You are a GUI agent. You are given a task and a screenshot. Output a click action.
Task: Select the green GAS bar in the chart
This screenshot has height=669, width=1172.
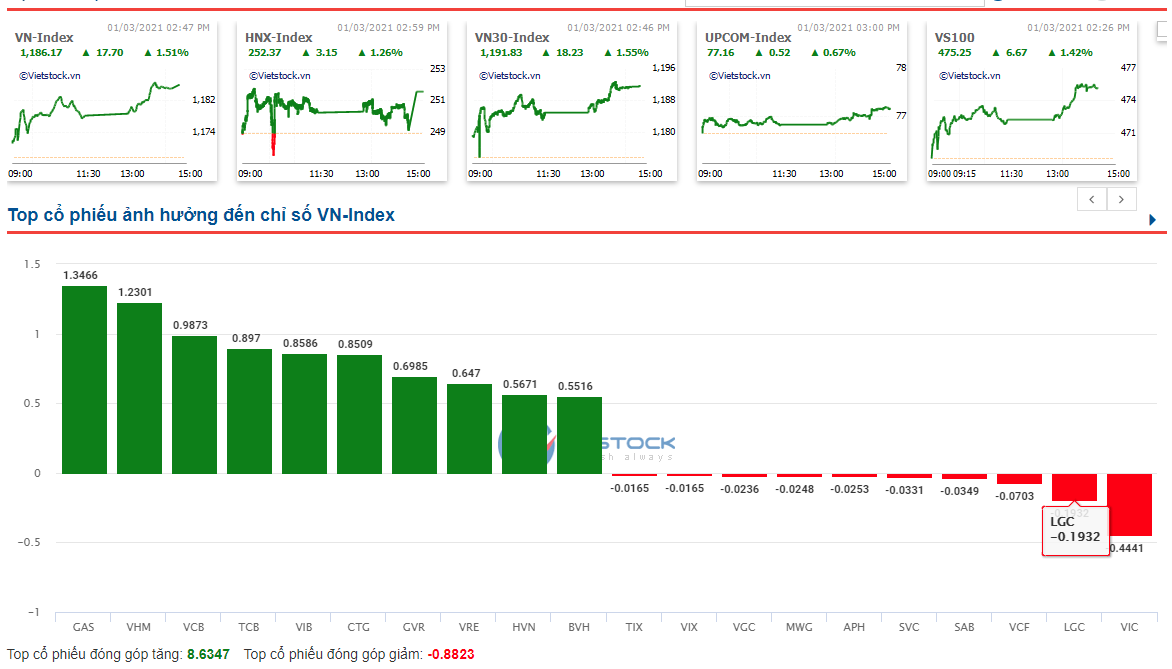tap(84, 380)
